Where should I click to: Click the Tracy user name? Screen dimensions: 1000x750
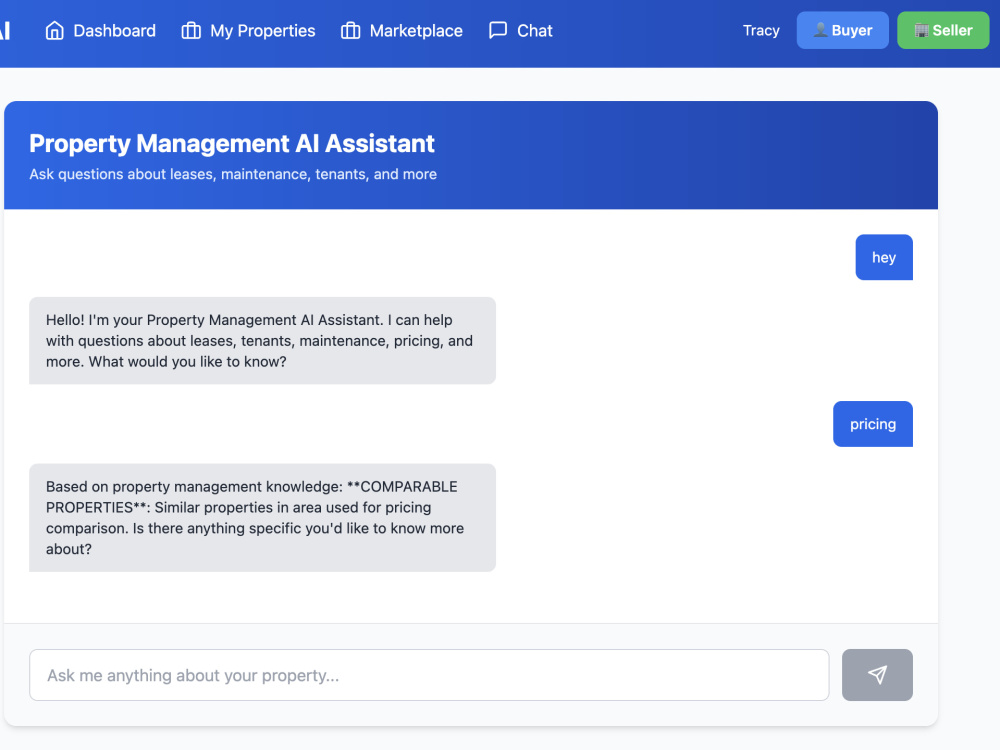(761, 31)
